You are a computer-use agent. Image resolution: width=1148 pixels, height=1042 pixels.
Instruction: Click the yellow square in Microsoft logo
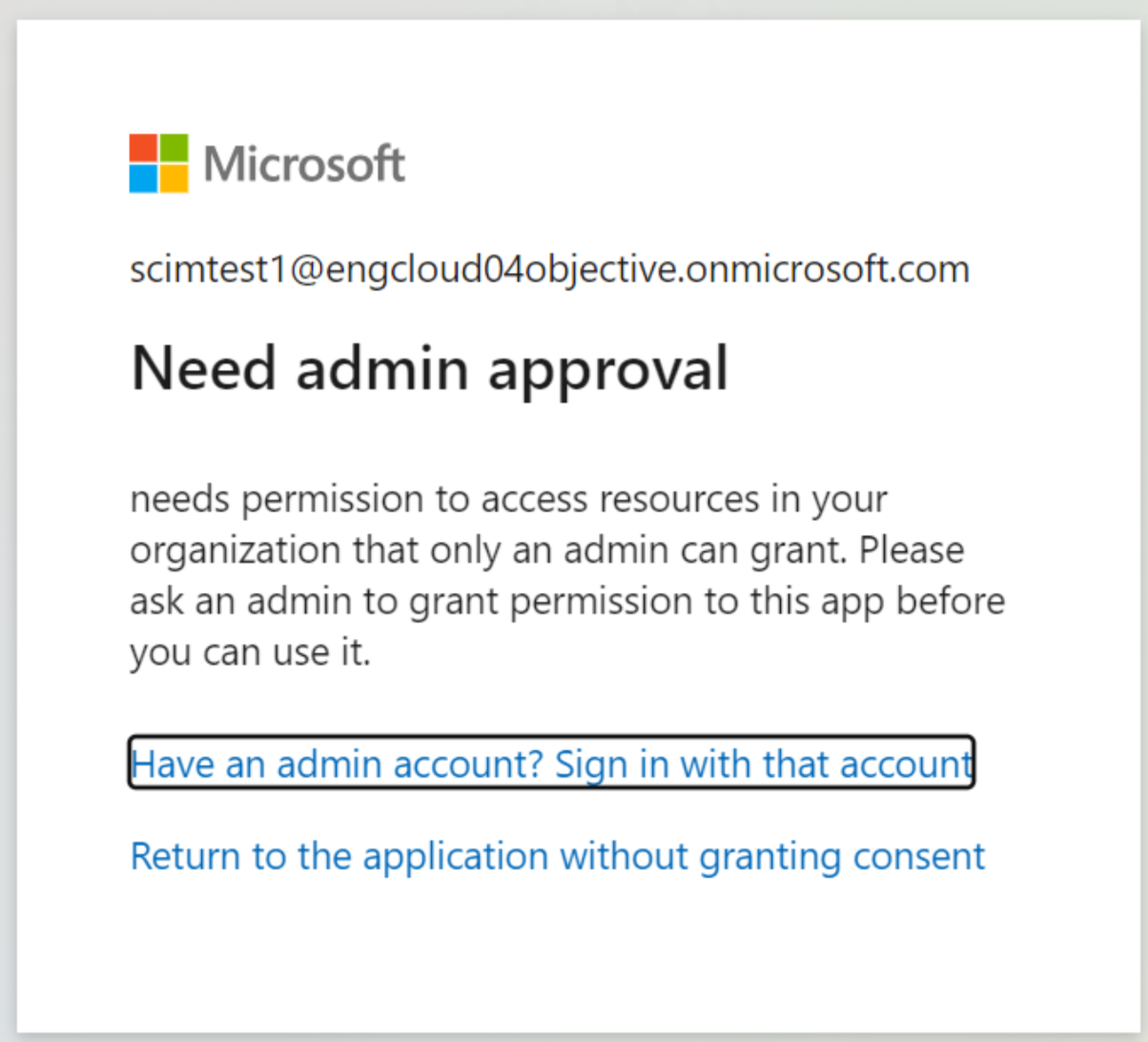[174, 178]
